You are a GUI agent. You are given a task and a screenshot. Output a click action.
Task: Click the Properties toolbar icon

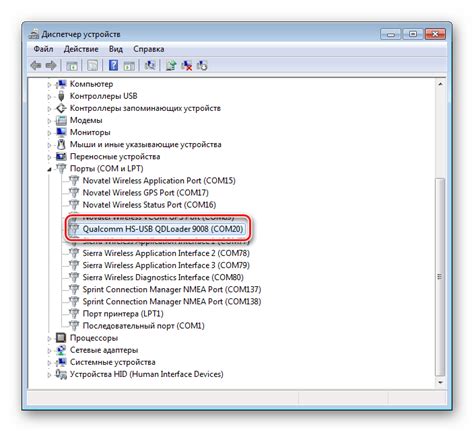tap(92, 65)
